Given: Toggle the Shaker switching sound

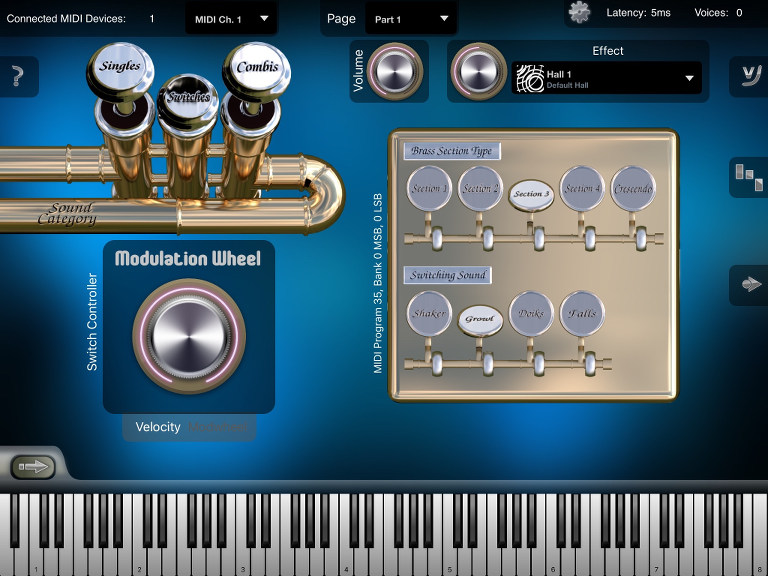Looking at the screenshot, I should [x=430, y=314].
